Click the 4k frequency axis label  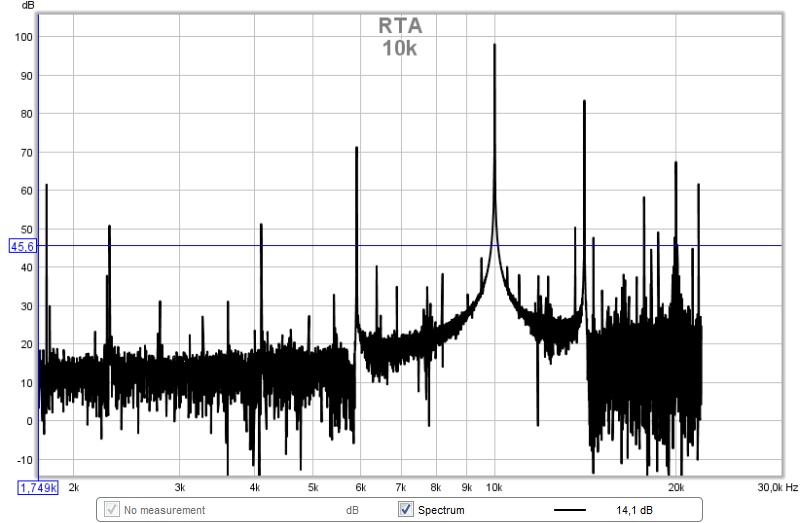pyautogui.click(x=255, y=487)
